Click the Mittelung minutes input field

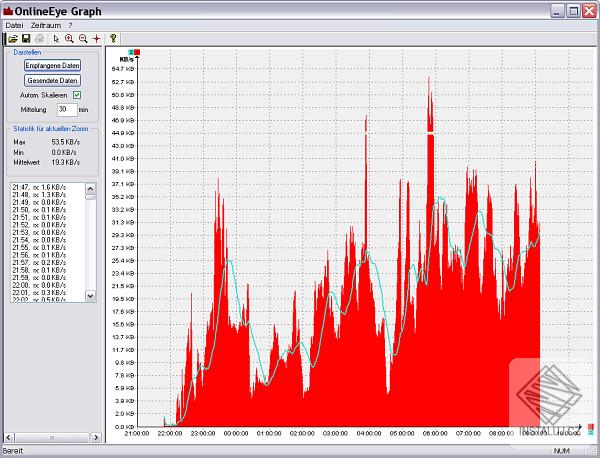click(x=66, y=108)
